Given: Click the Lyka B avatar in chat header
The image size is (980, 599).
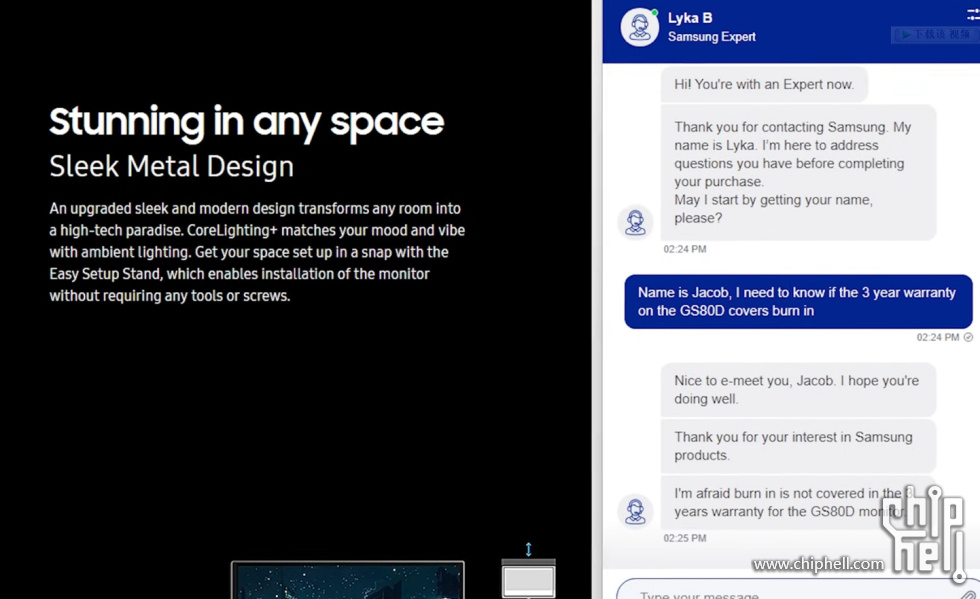Looking at the screenshot, I should [639, 28].
